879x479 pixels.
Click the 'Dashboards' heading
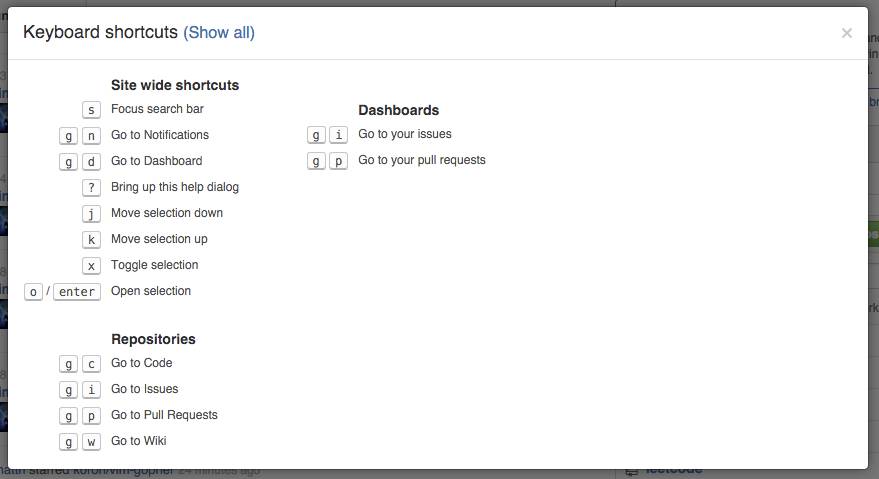[x=399, y=110]
